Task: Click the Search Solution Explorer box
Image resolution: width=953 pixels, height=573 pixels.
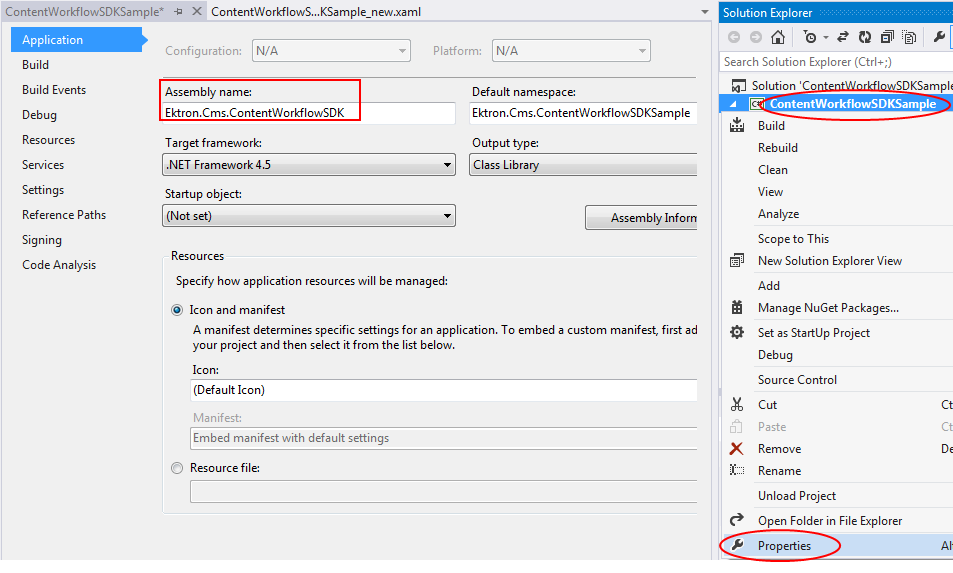Action: click(x=836, y=62)
